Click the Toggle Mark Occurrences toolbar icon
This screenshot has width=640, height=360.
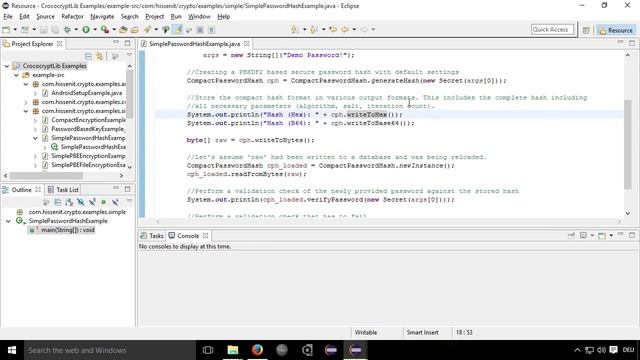[178, 29]
